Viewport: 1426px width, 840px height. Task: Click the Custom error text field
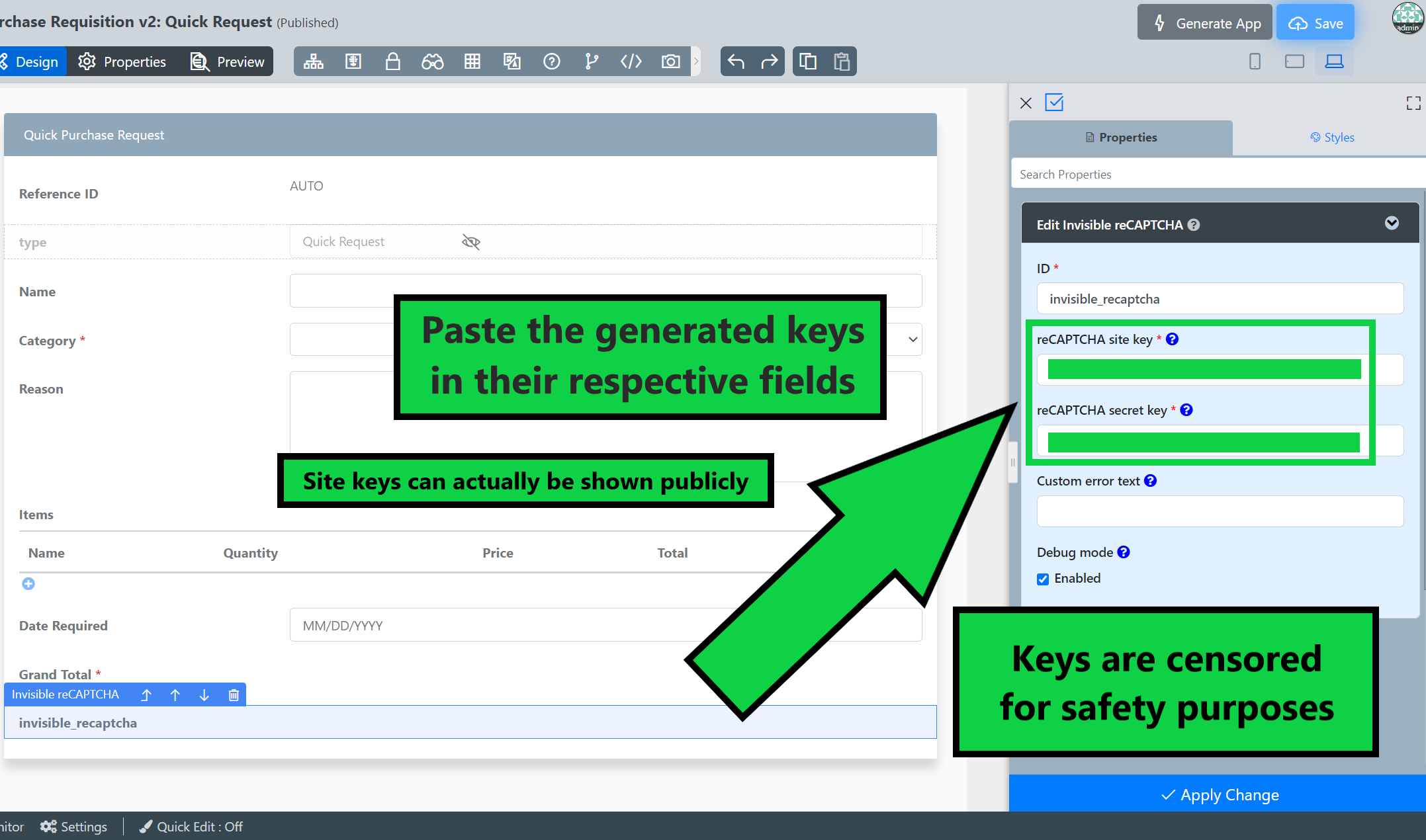pyautogui.click(x=1220, y=511)
